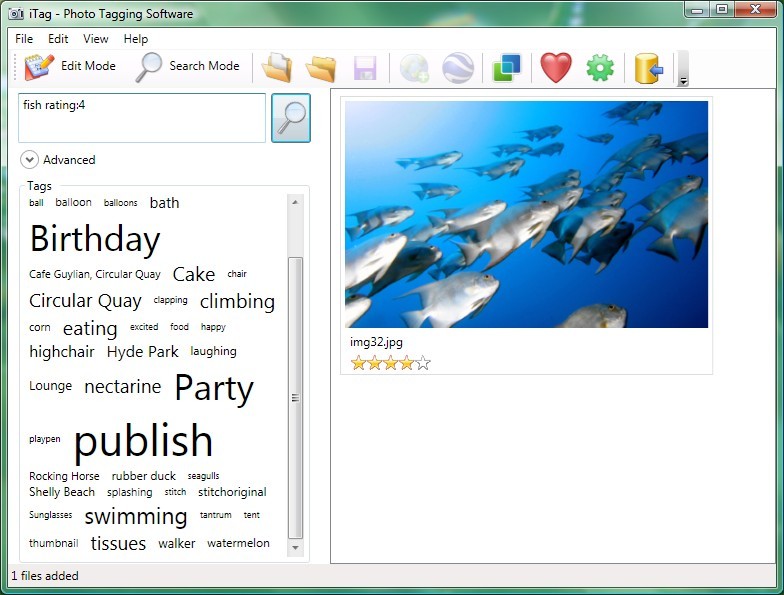Open settings via green gear icon
Image resolution: width=784 pixels, height=595 pixels.
(x=600, y=68)
